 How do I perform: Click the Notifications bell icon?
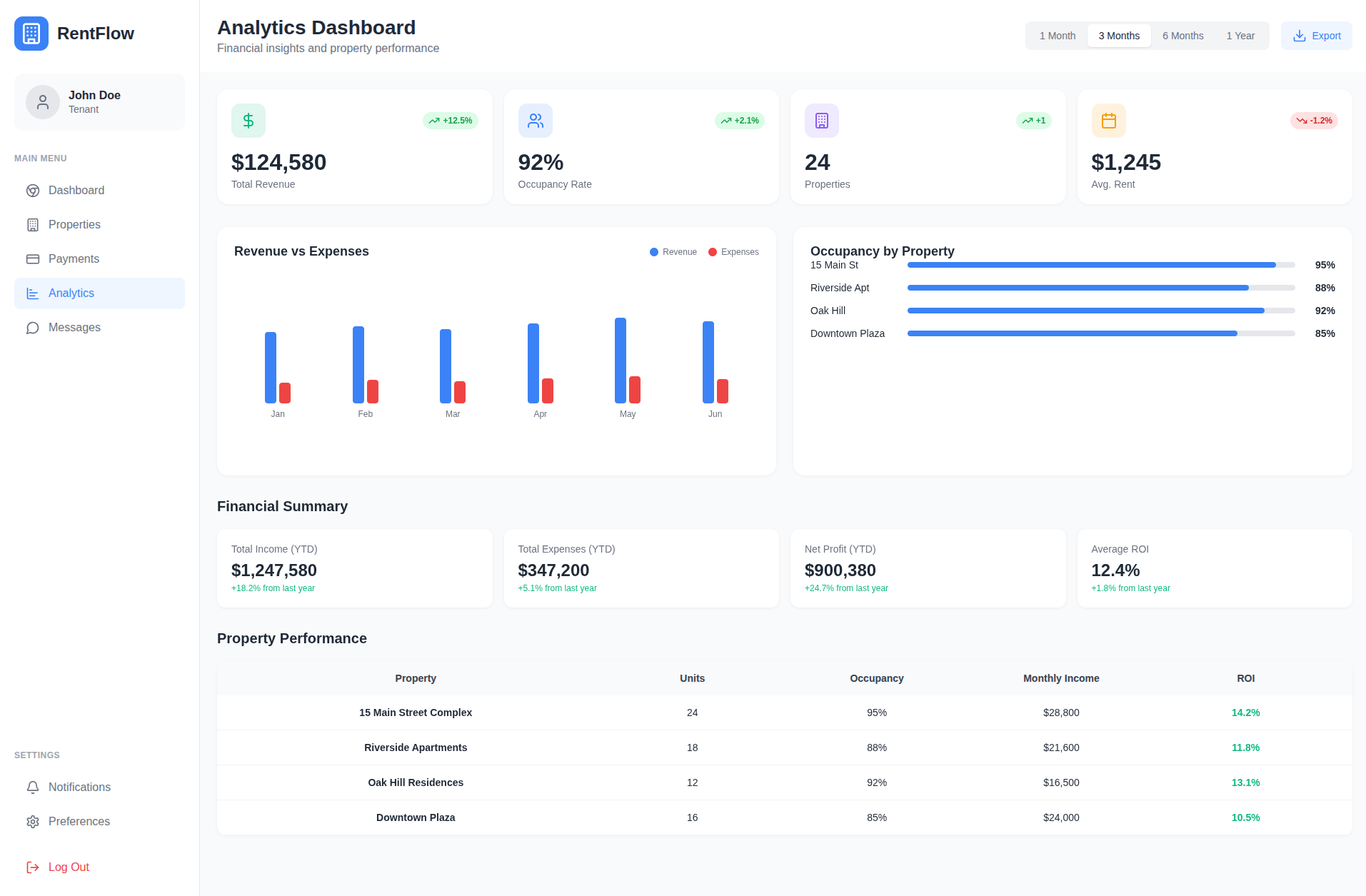(33, 787)
